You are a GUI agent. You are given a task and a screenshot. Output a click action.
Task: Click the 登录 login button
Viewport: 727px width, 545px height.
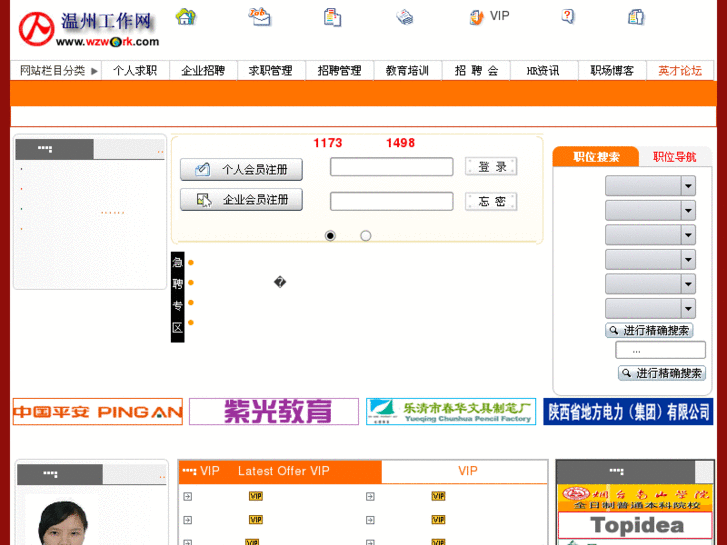point(491,167)
